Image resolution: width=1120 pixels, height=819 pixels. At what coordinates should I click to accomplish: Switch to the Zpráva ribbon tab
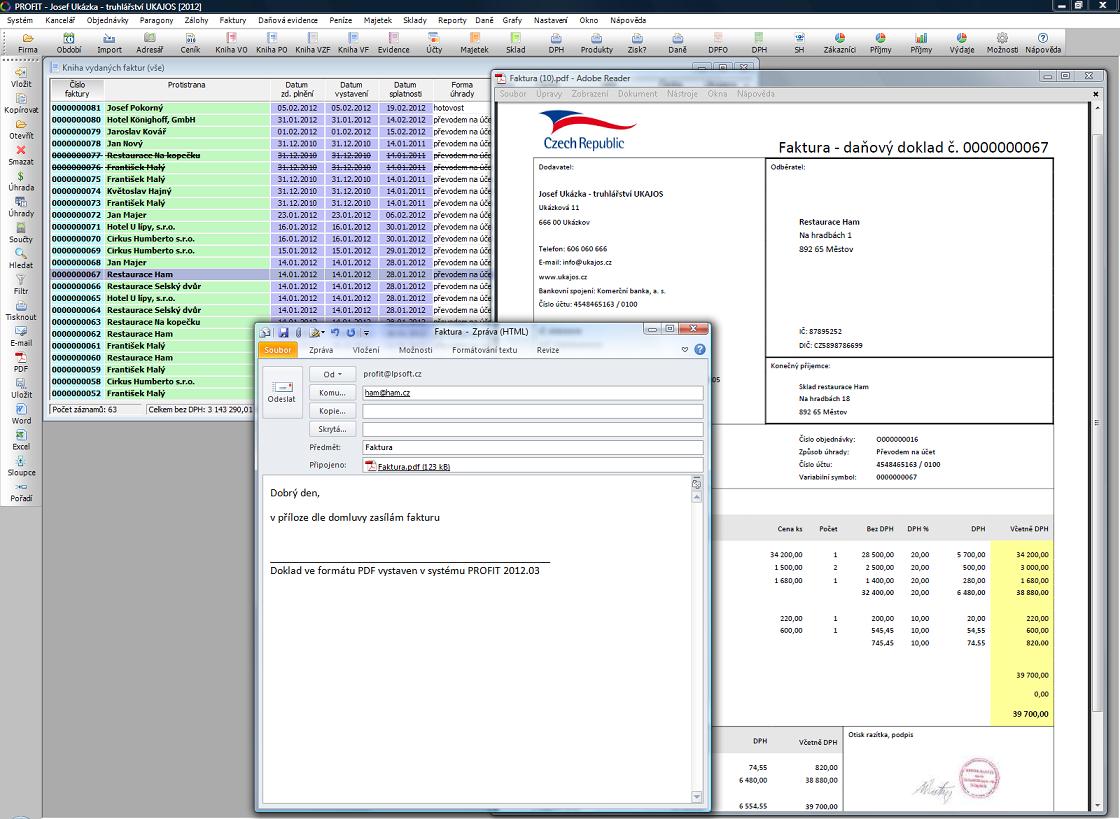tap(321, 350)
